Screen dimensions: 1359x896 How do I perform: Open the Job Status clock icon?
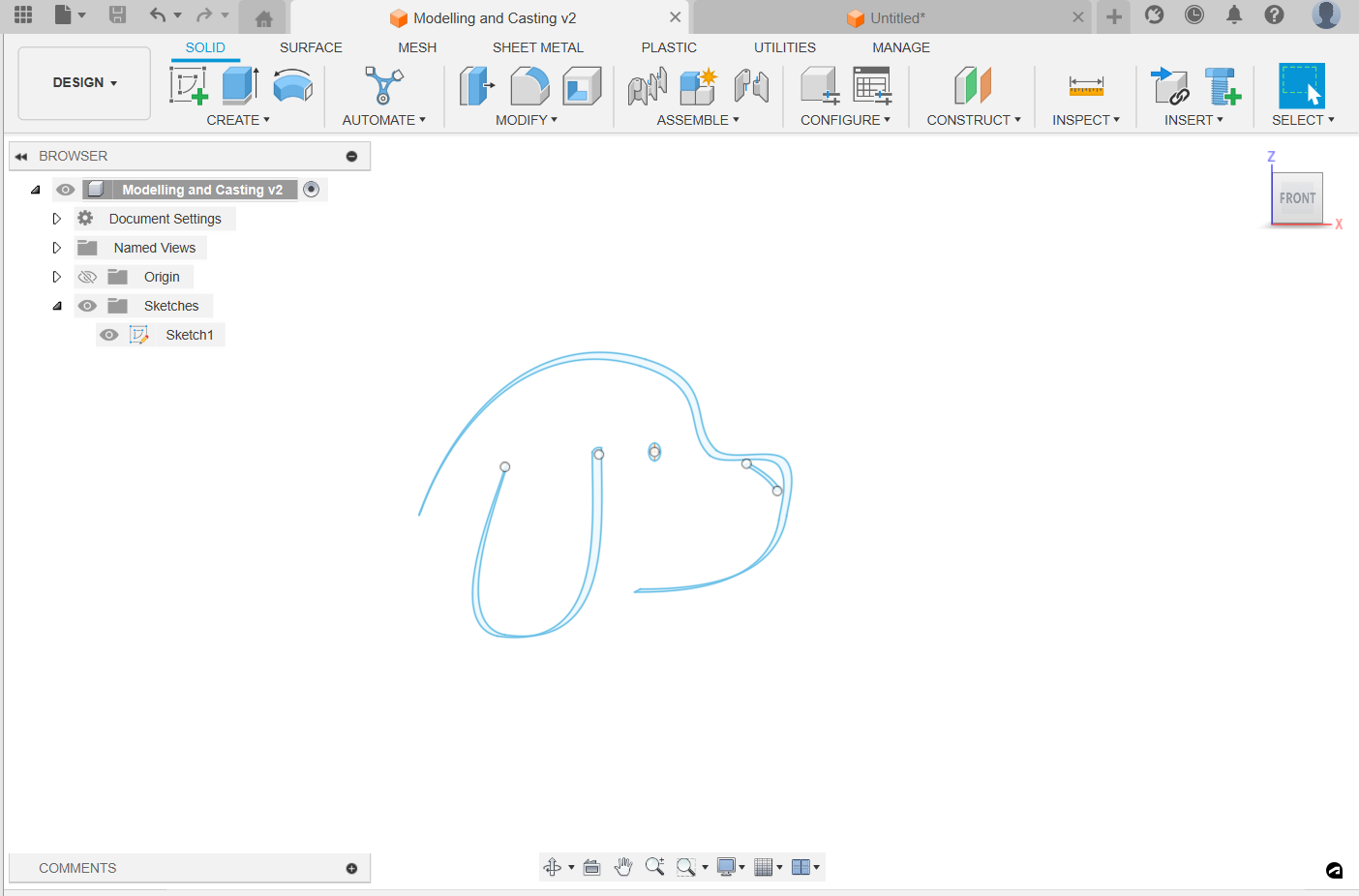coord(1194,15)
